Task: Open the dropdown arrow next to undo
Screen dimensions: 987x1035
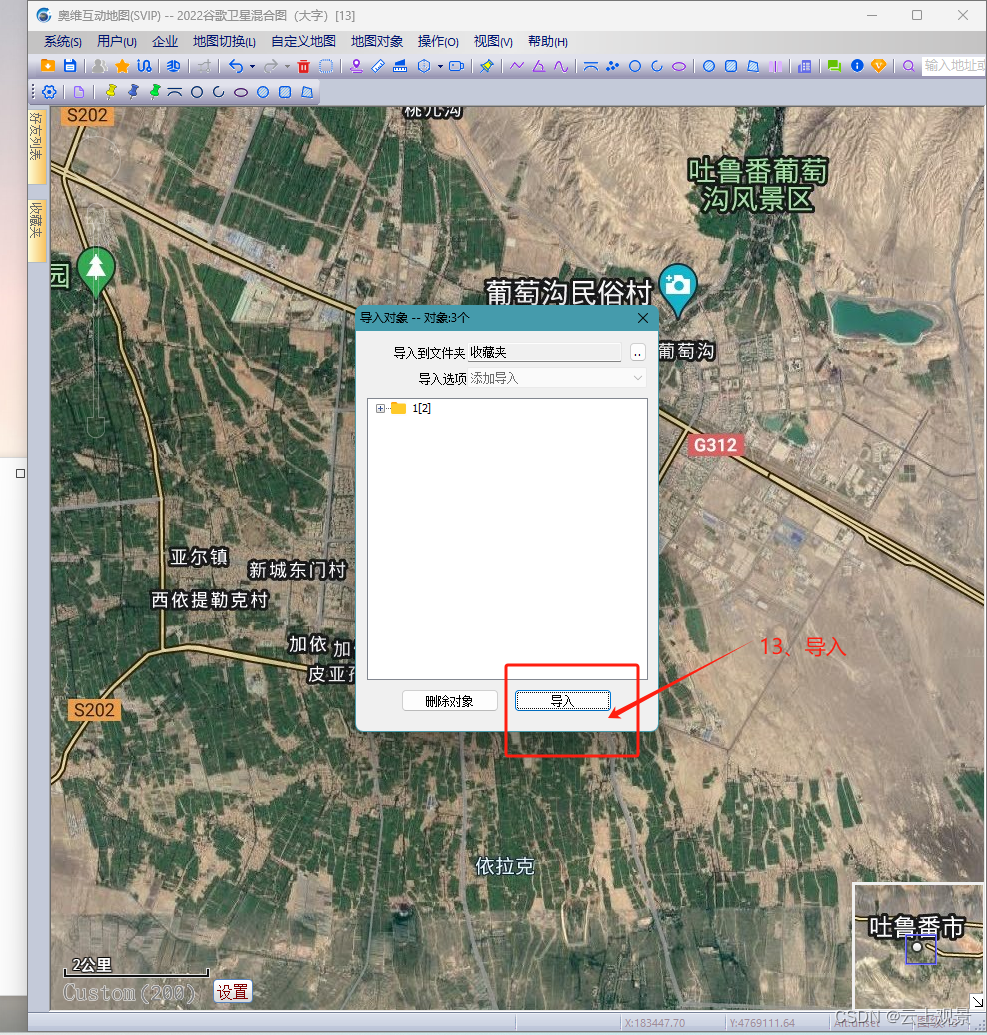Action: point(252,67)
